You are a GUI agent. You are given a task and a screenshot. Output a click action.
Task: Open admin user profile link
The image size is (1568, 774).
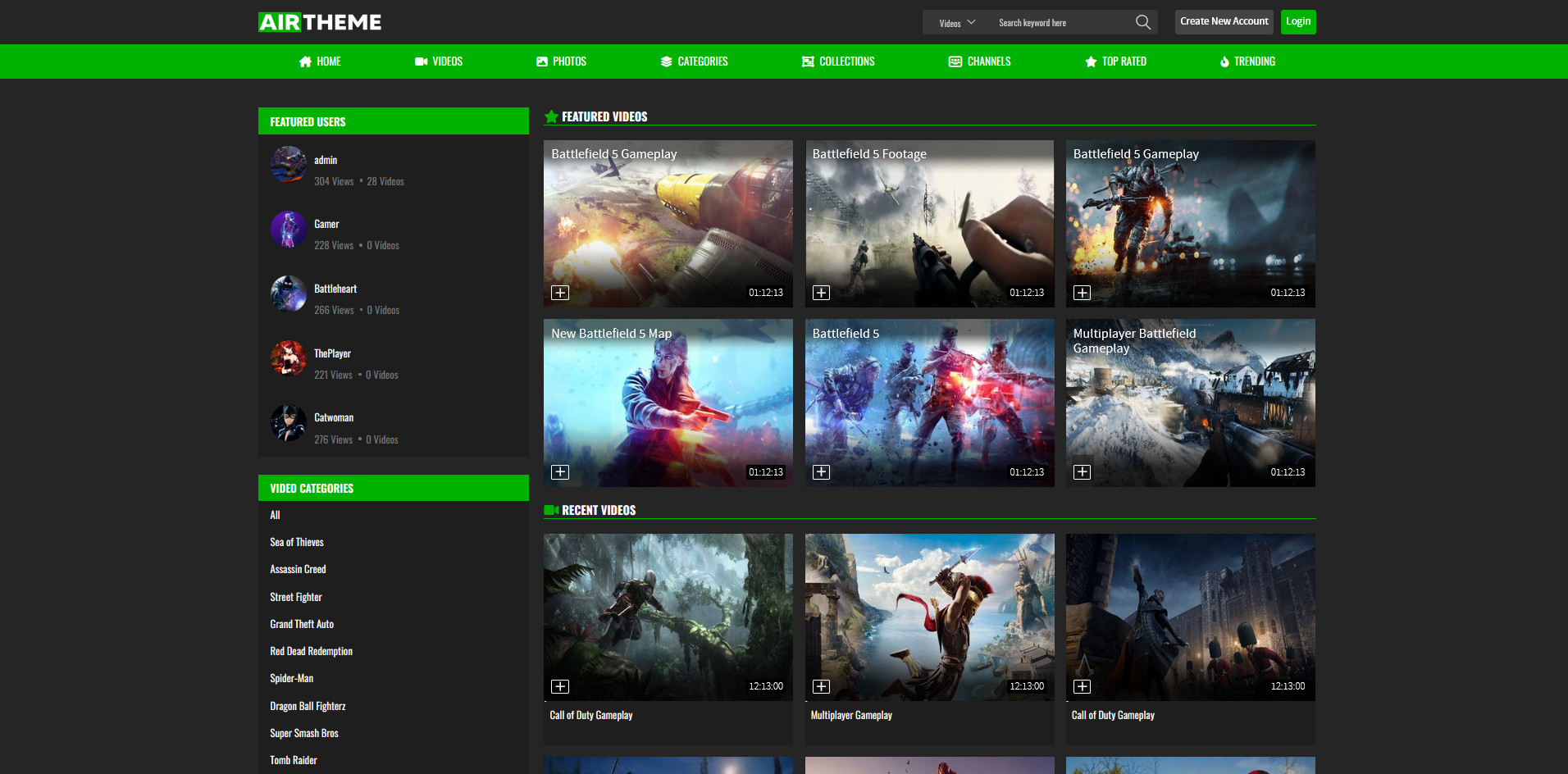(326, 160)
